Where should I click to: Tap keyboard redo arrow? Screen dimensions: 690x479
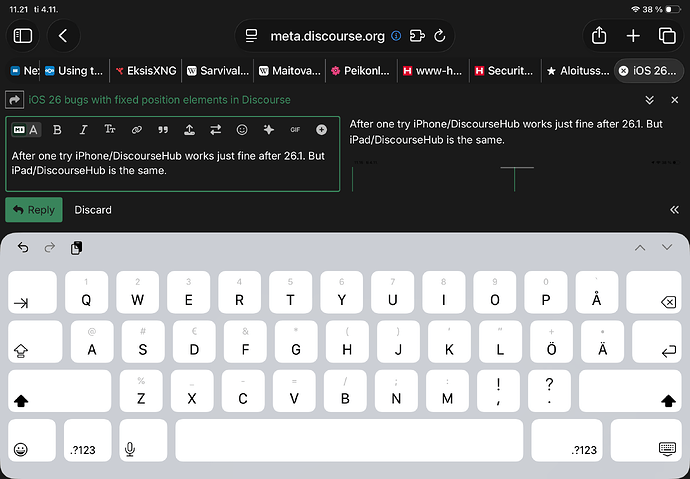50,248
